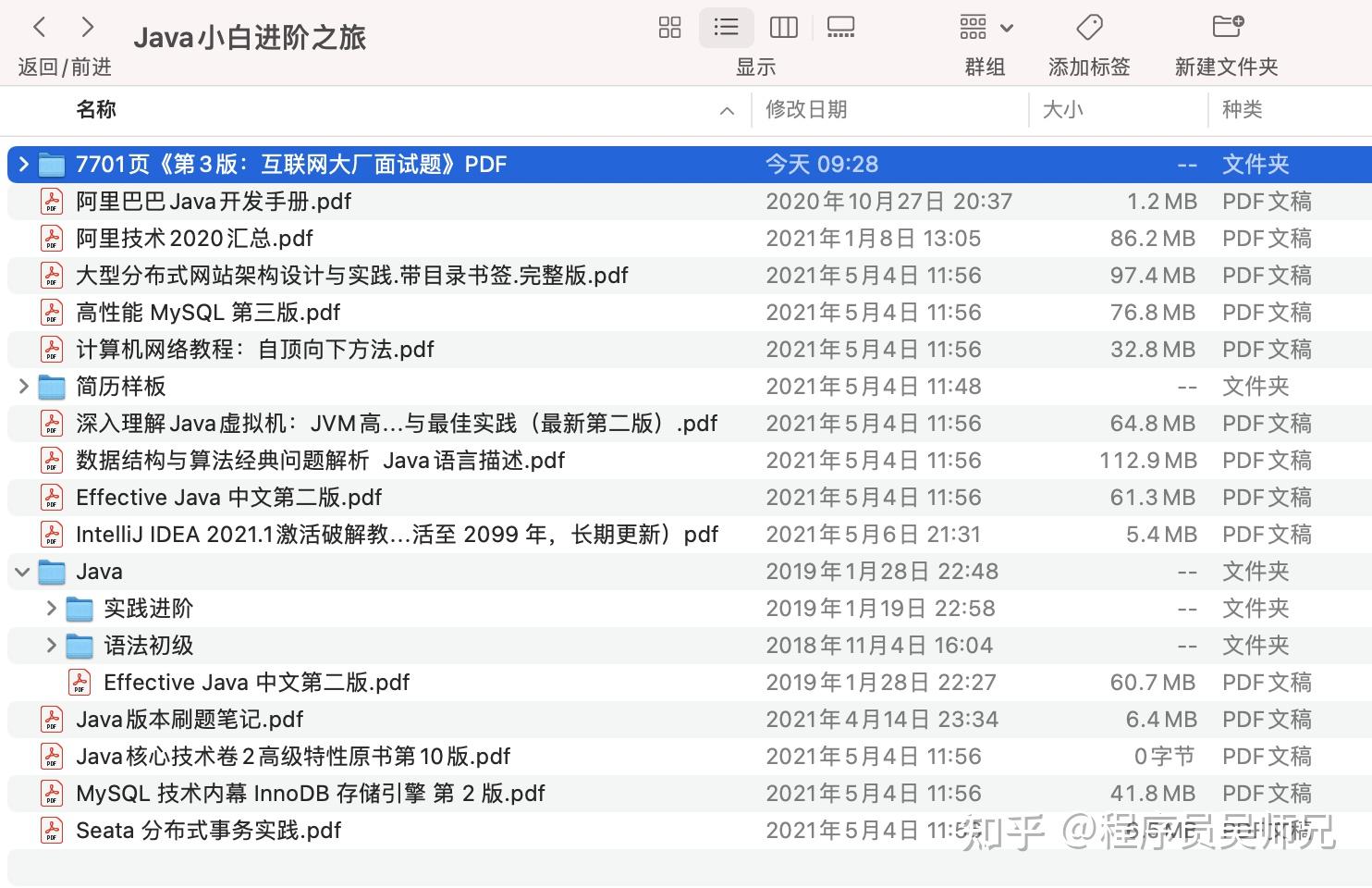Select 阿里技术2020汇总.pdf PDF icon
The width and height of the screenshot is (1372, 888).
[x=52, y=239]
